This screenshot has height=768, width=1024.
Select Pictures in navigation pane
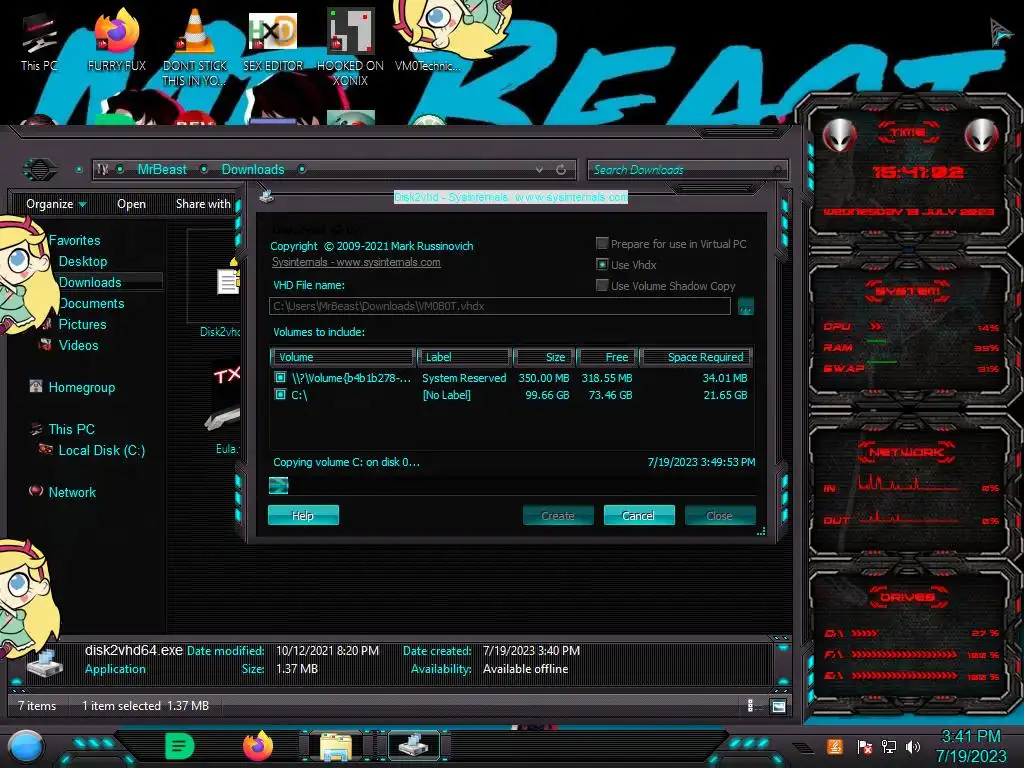pyautogui.click(x=82, y=324)
